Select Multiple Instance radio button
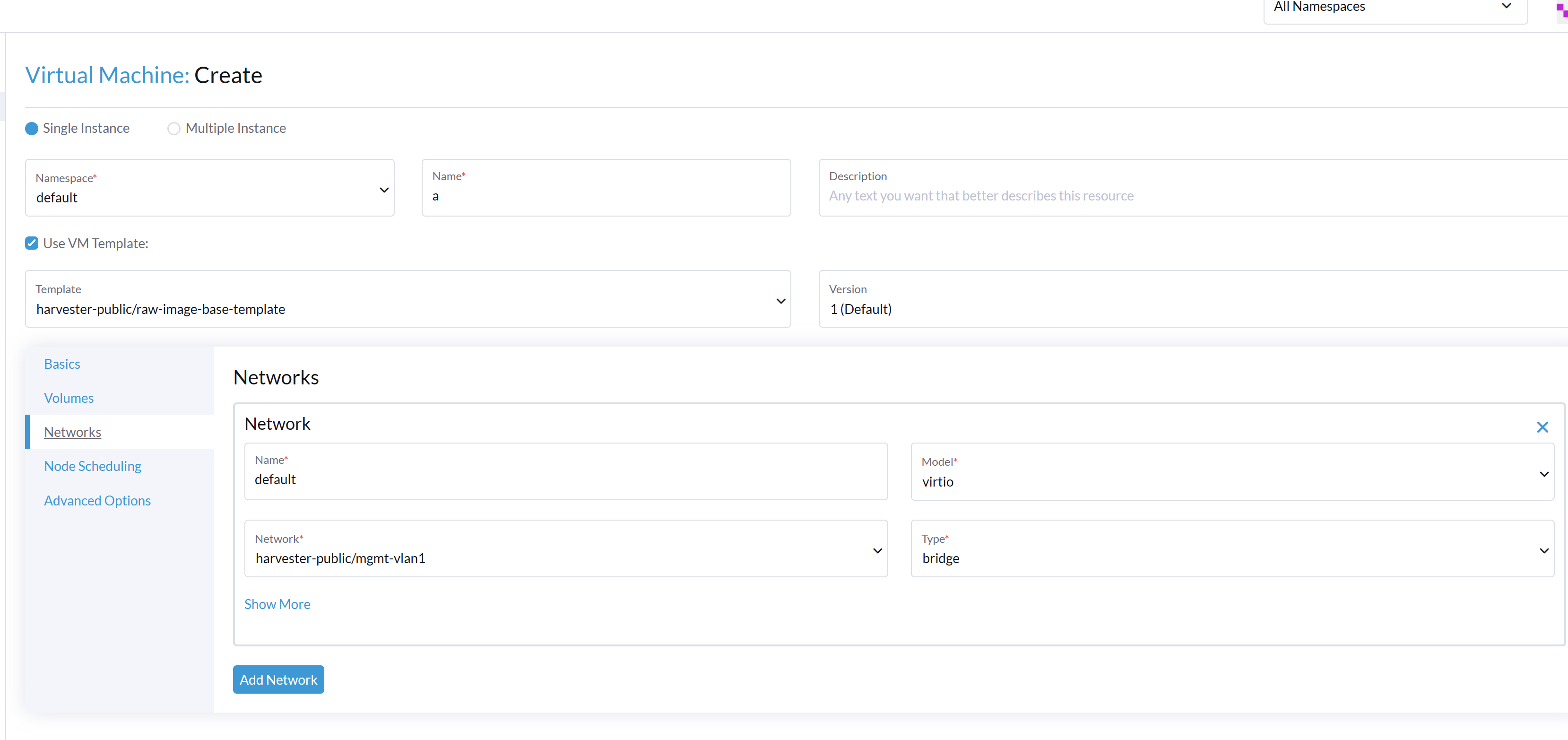Screen dimensions: 1568x740 coord(174,129)
